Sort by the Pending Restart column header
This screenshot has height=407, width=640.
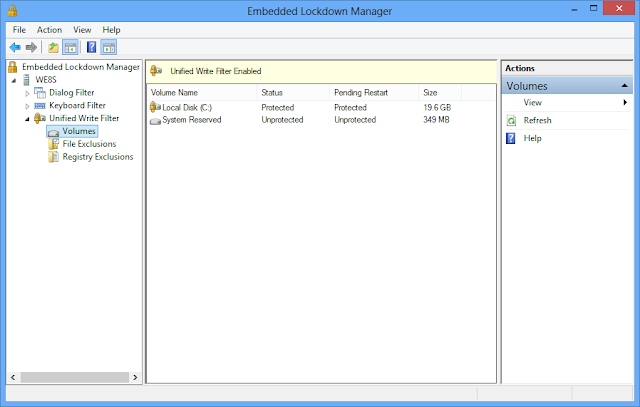coord(374,93)
